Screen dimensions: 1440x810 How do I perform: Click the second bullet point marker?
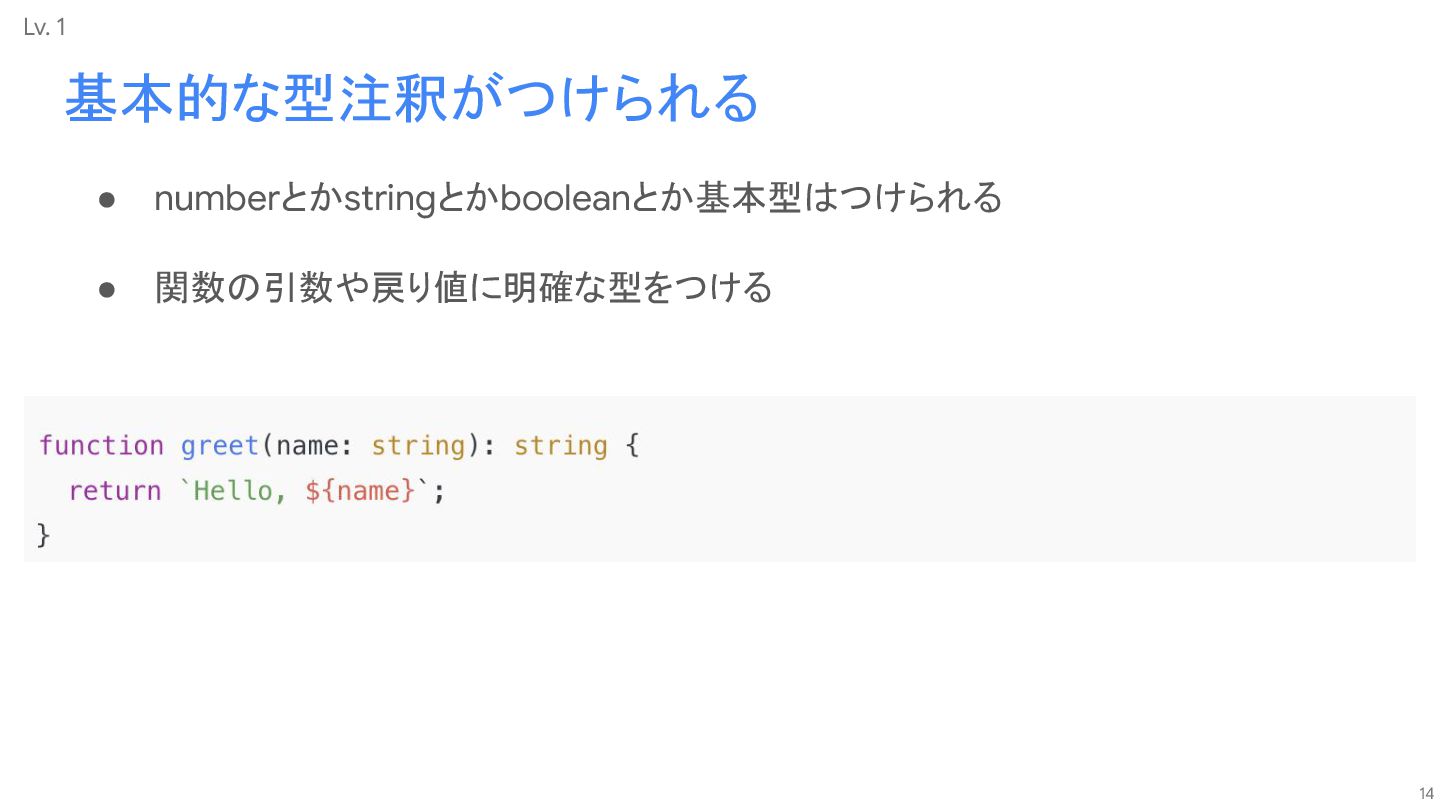coord(109,290)
